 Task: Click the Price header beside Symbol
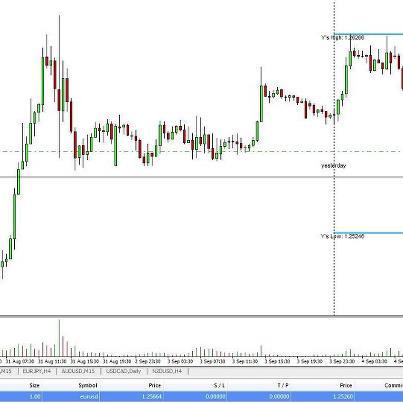click(155, 385)
